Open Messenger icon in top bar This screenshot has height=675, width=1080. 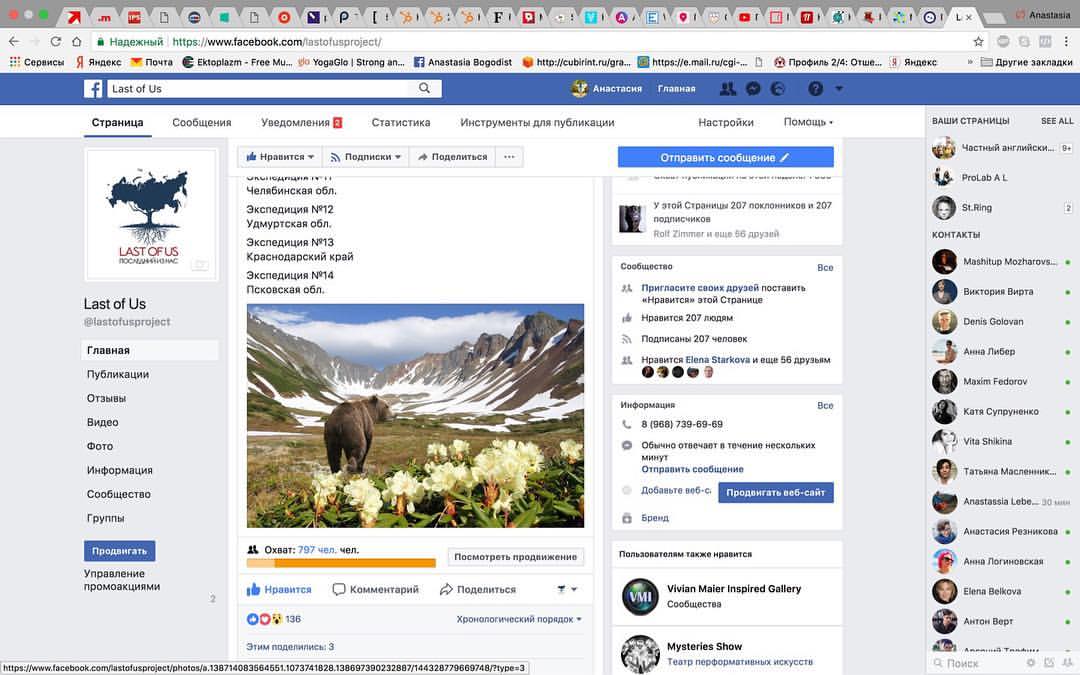click(x=754, y=88)
